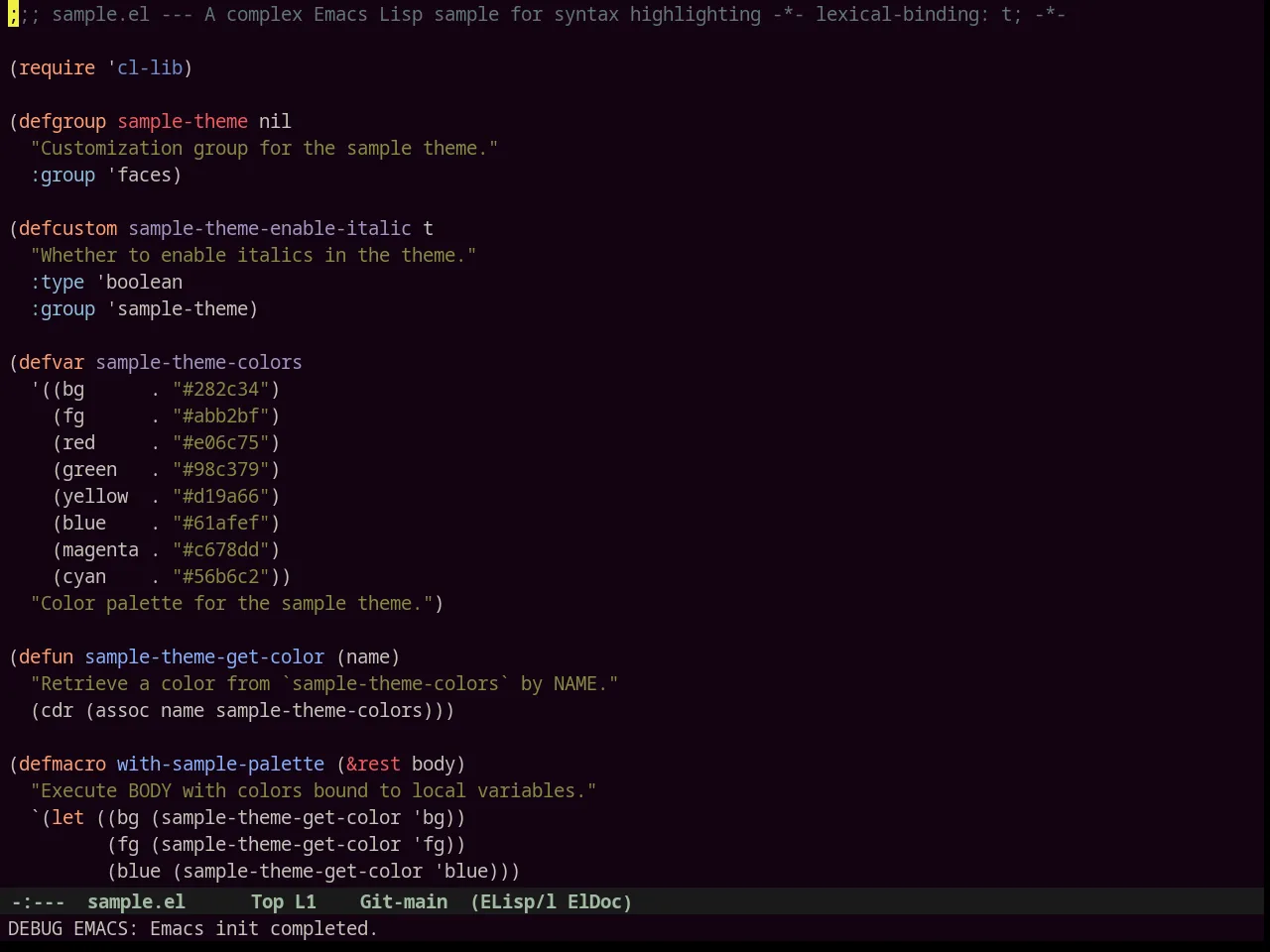Image resolution: width=1270 pixels, height=952 pixels.
Task: Click the 'blue quoted symbol in let binding
Action: [x=461, y=871]
